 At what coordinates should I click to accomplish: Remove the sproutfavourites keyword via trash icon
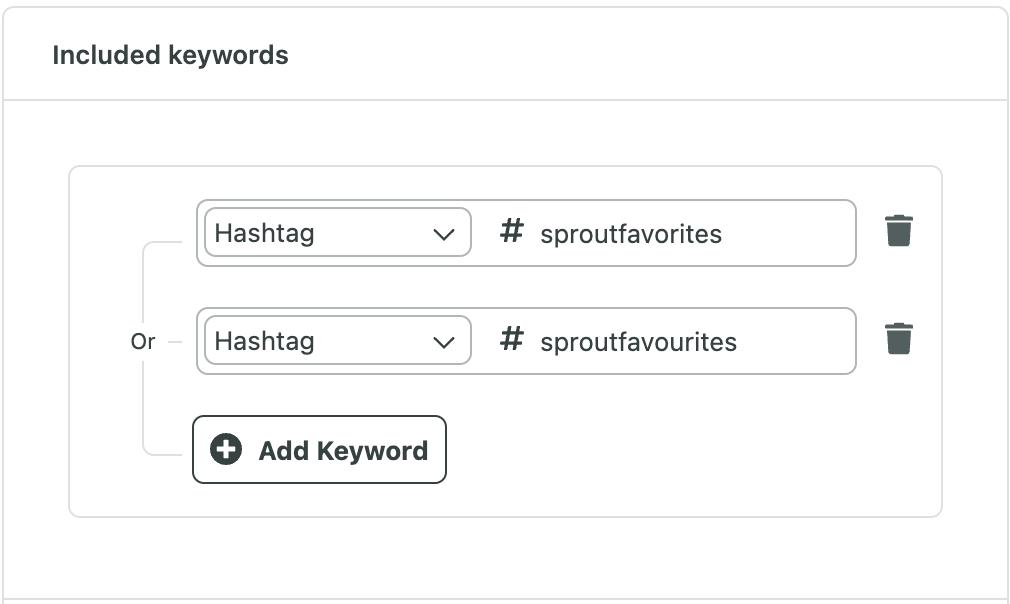pos(899,339)
